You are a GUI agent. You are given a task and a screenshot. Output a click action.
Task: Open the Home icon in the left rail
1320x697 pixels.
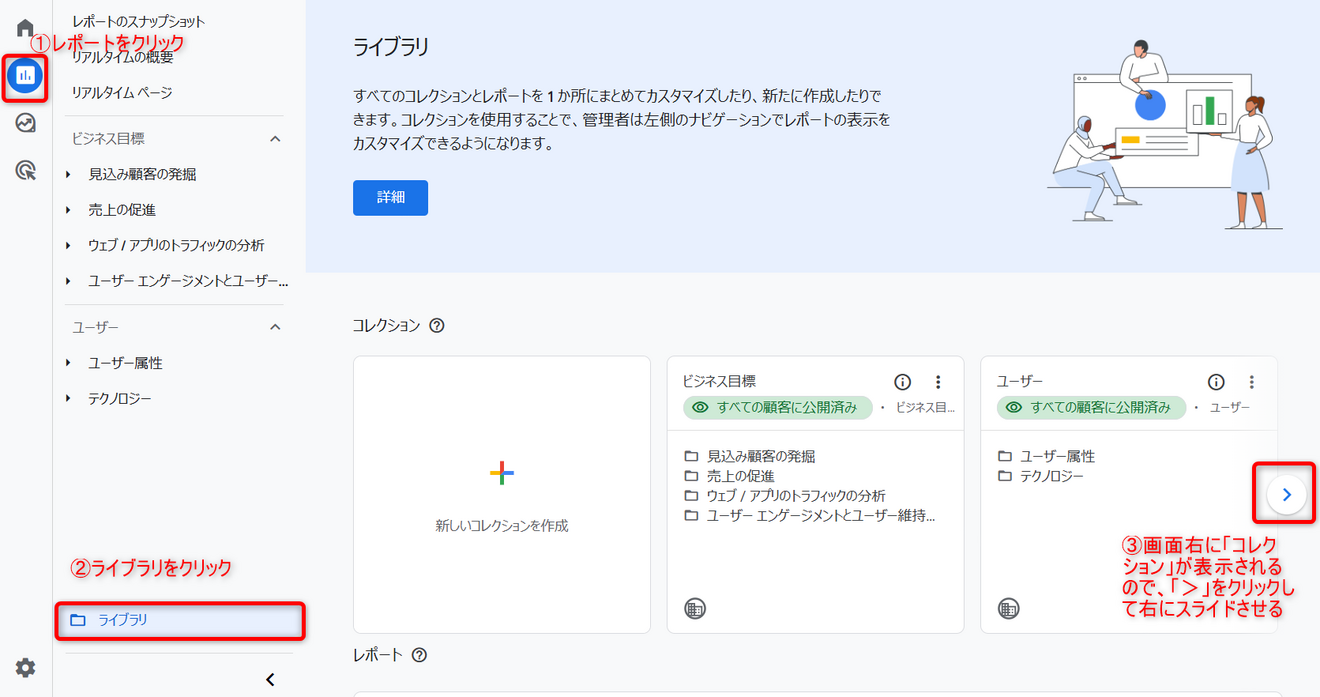click(26, 27)
